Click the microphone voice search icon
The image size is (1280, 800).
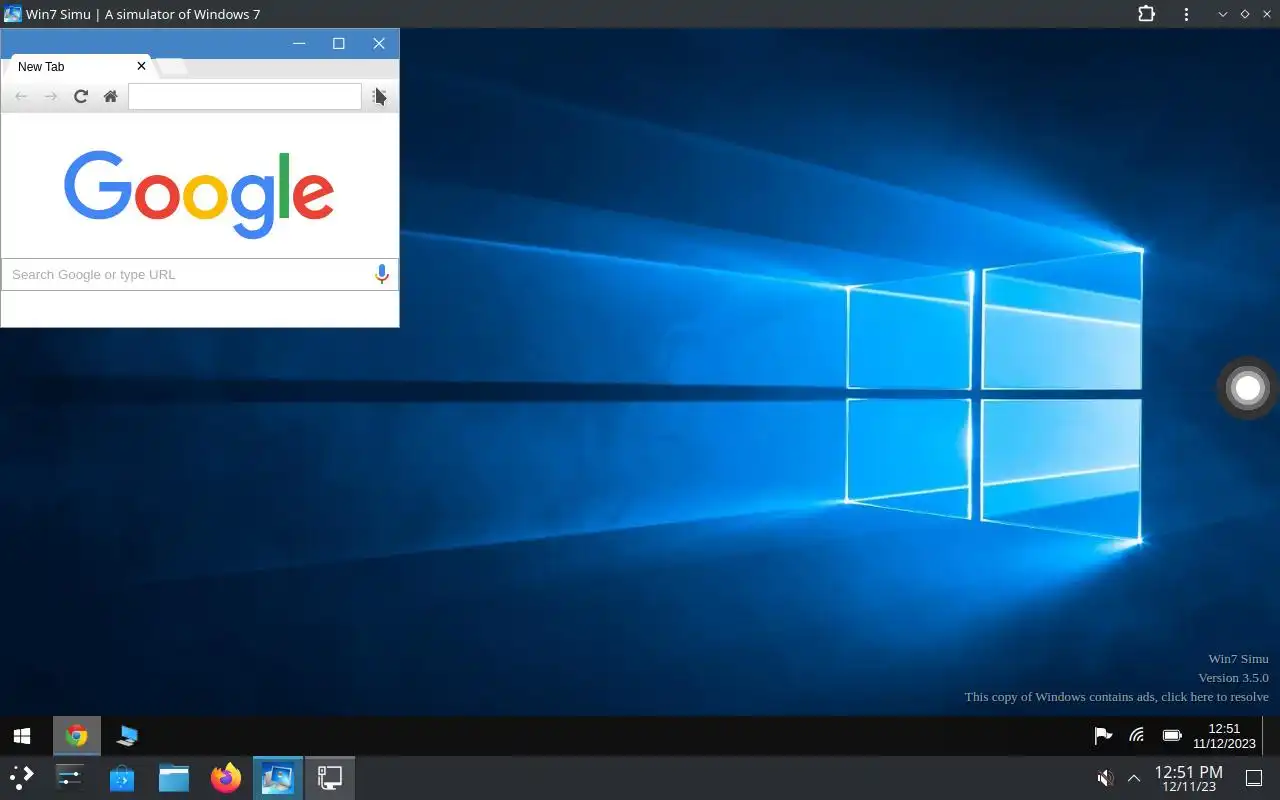click(x=381, y=274)
